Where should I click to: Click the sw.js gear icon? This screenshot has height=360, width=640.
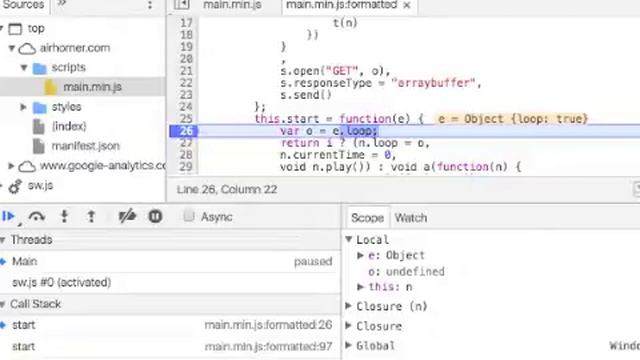pos(16,187)
